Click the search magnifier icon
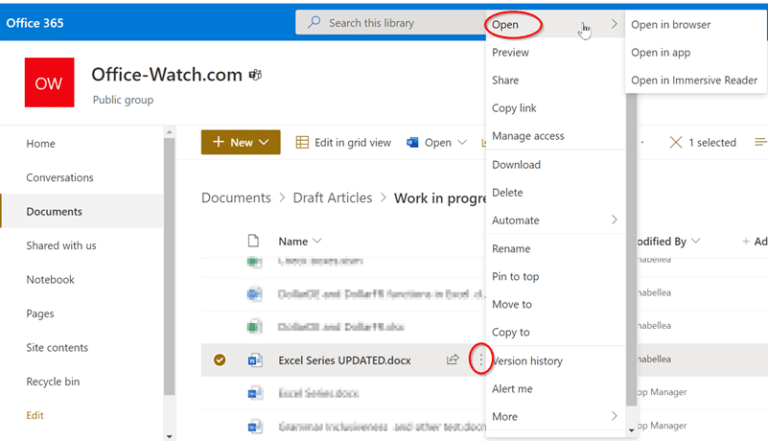Screen dimensions: 768x441 314,23
